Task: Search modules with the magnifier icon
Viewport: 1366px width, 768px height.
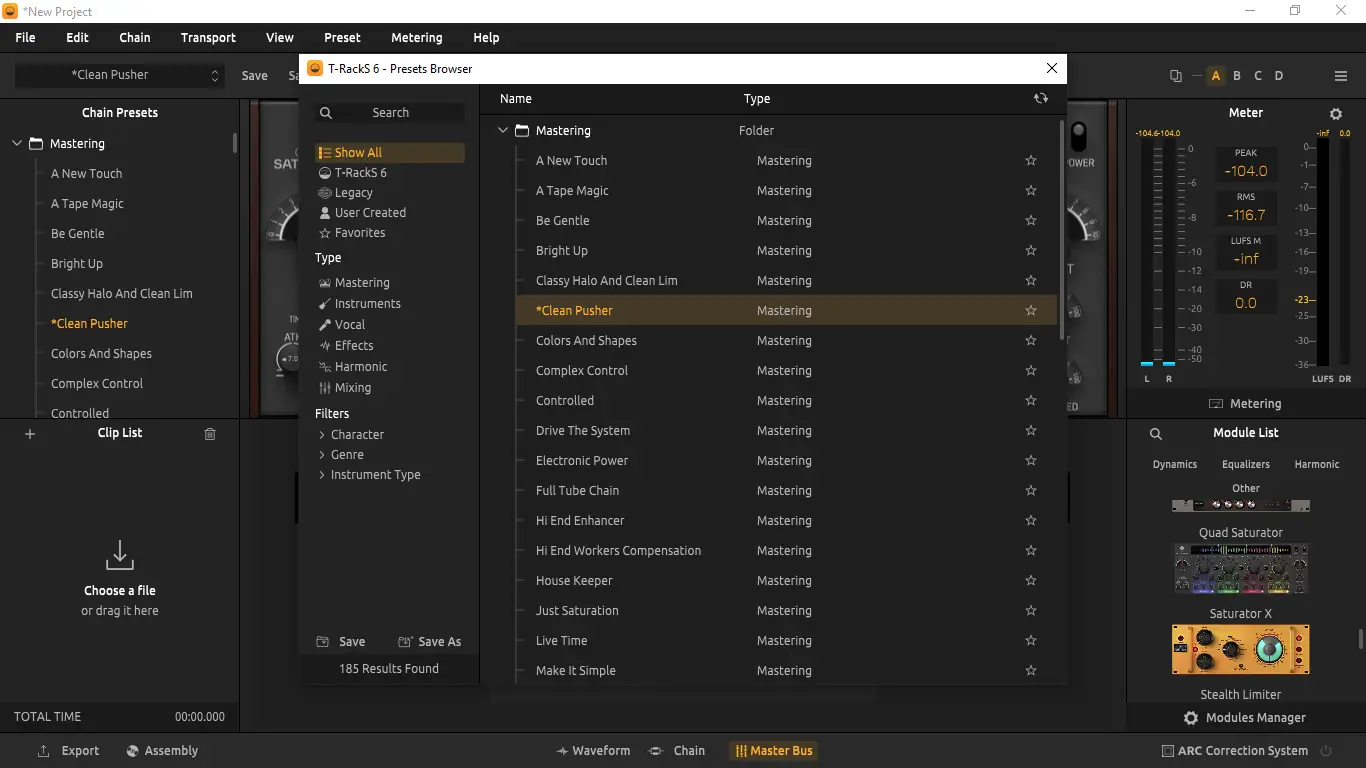Action: pos(1156,434)
